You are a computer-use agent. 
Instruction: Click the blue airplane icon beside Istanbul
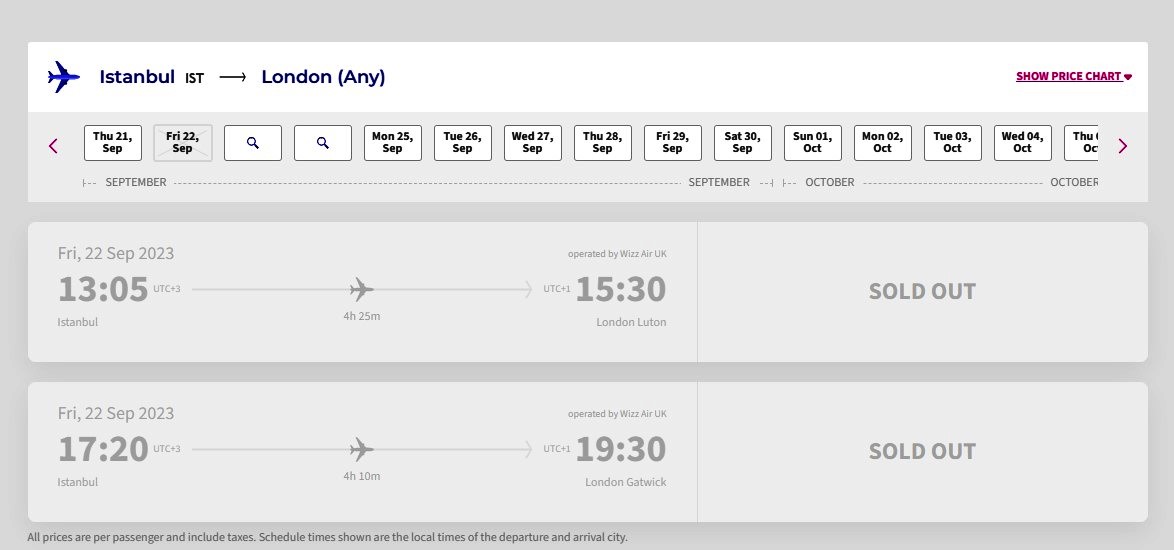tap(64, 76)
